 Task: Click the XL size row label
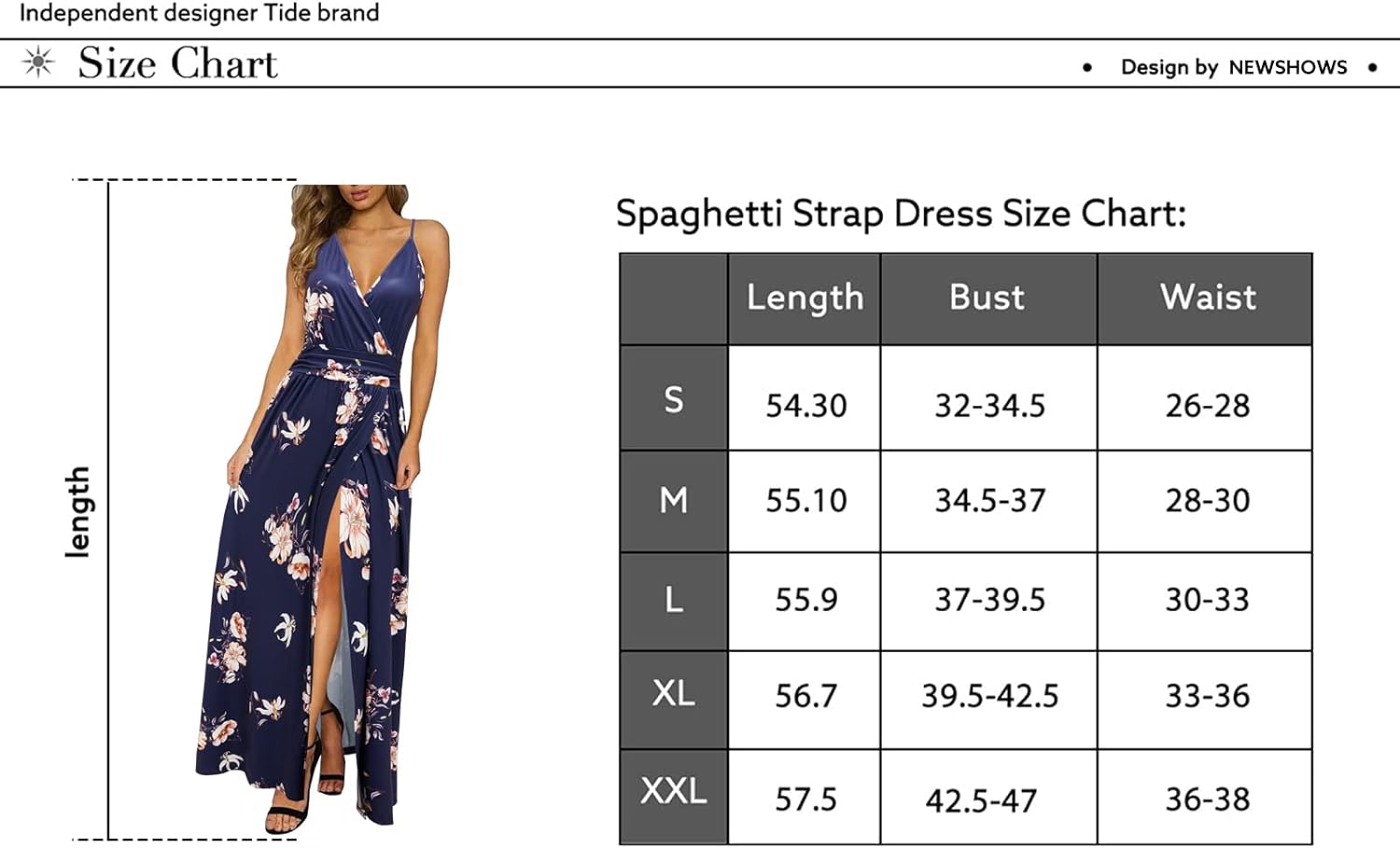[x=673, y=694]
